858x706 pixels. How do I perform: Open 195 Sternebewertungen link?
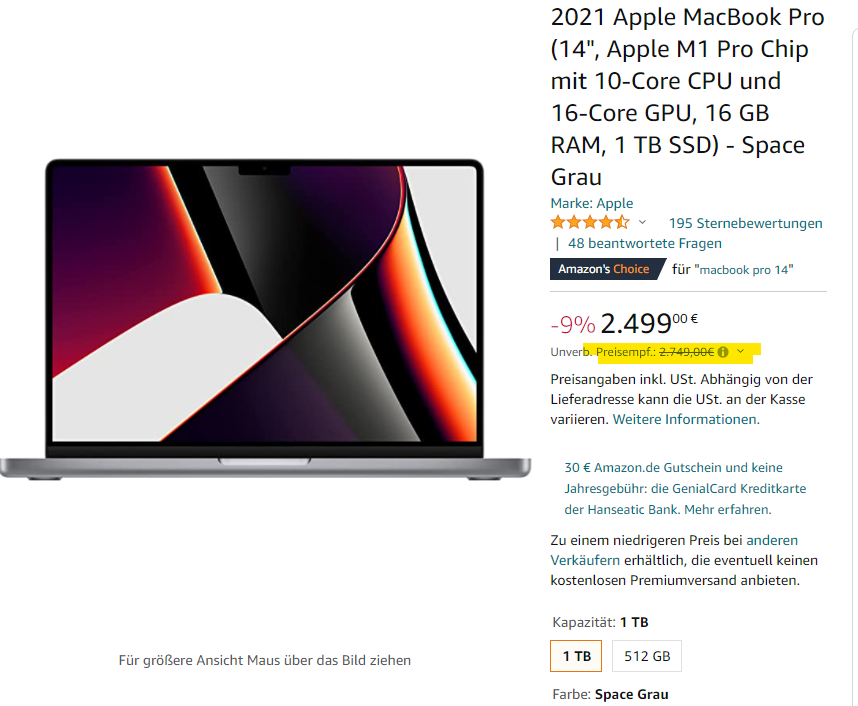pos(745,223)
